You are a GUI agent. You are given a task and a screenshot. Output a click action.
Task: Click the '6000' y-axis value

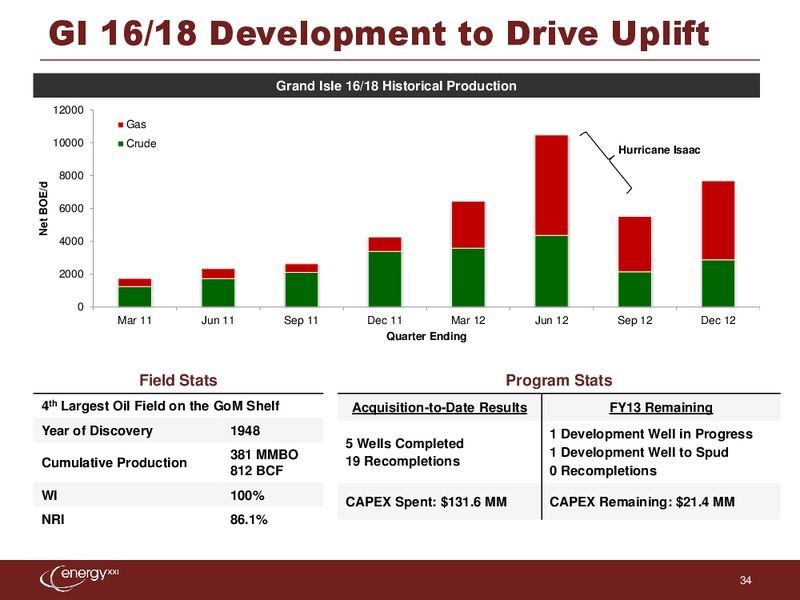pos(71,209)
